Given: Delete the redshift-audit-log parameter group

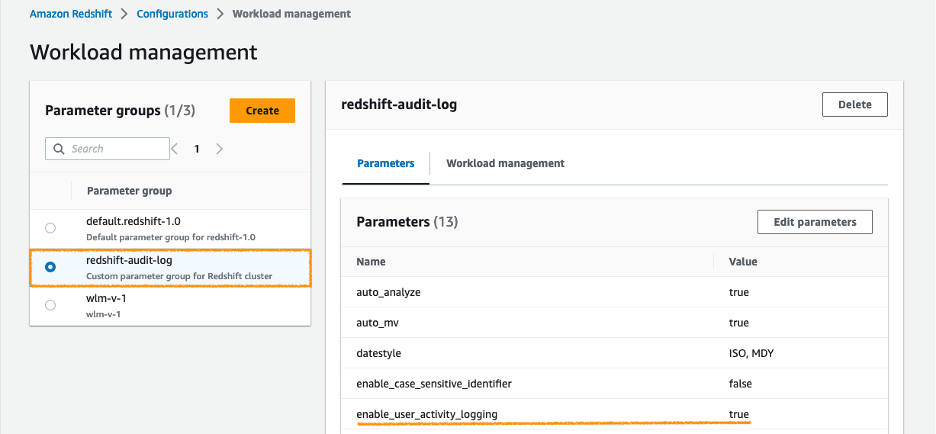Looking at the screenshot, I should (854, 104).
